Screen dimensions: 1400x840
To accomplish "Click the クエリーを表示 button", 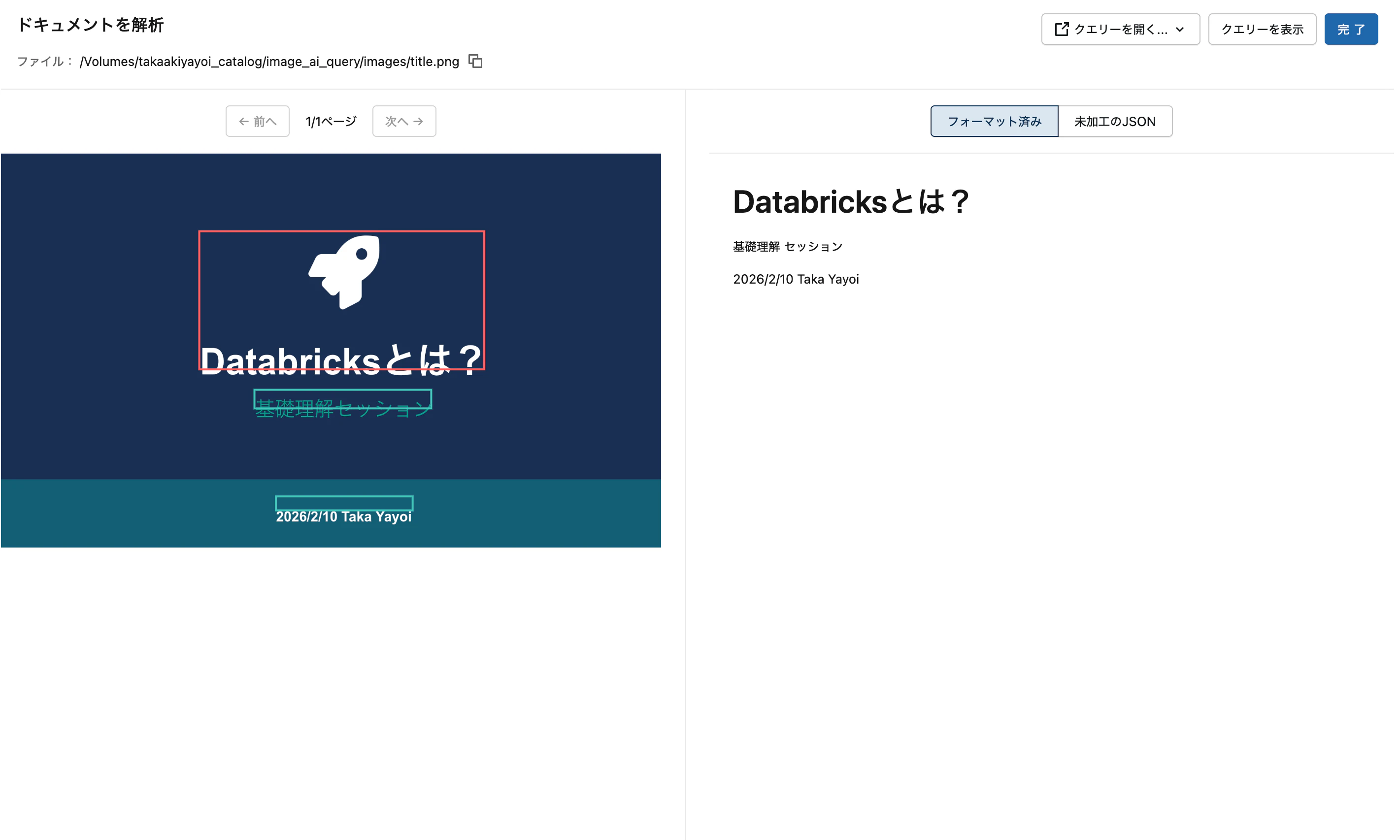I will [x=1262, y=29].
